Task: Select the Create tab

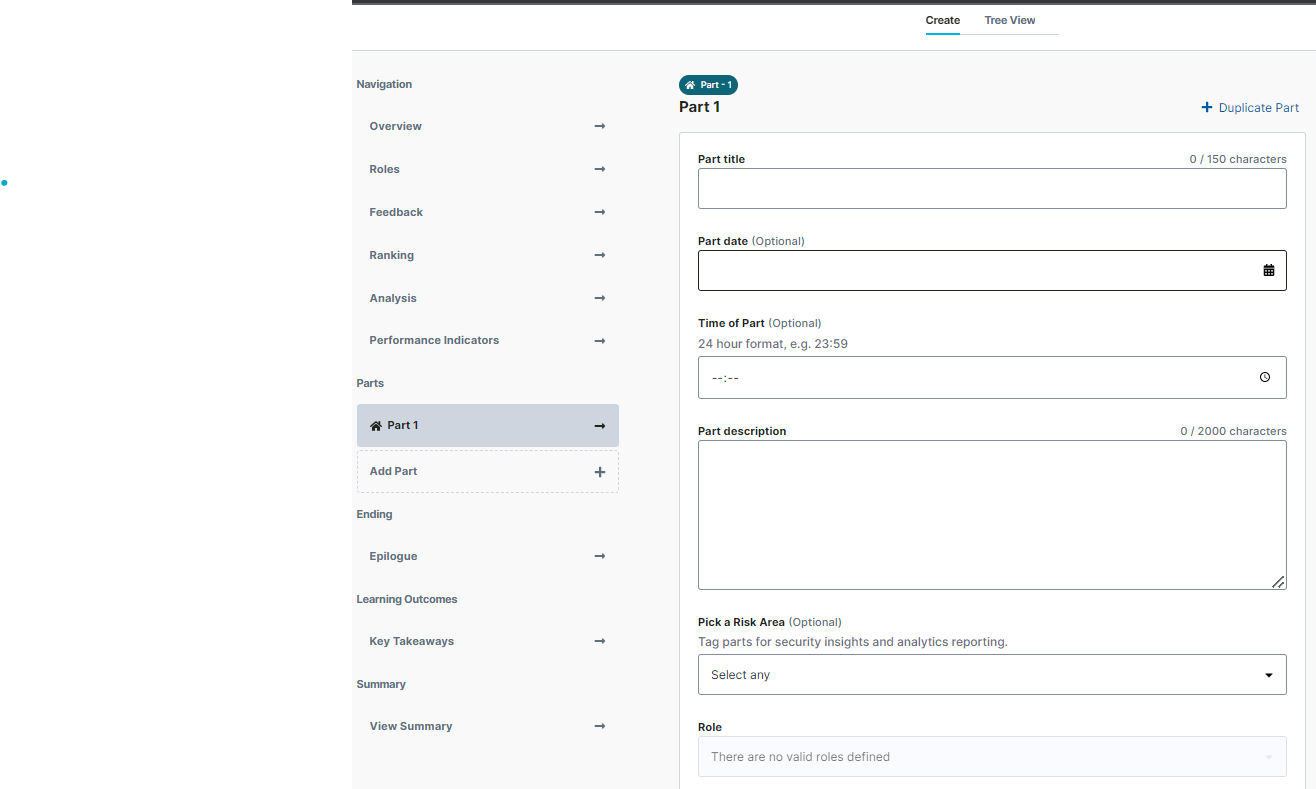Action: [x=942, y=20]
